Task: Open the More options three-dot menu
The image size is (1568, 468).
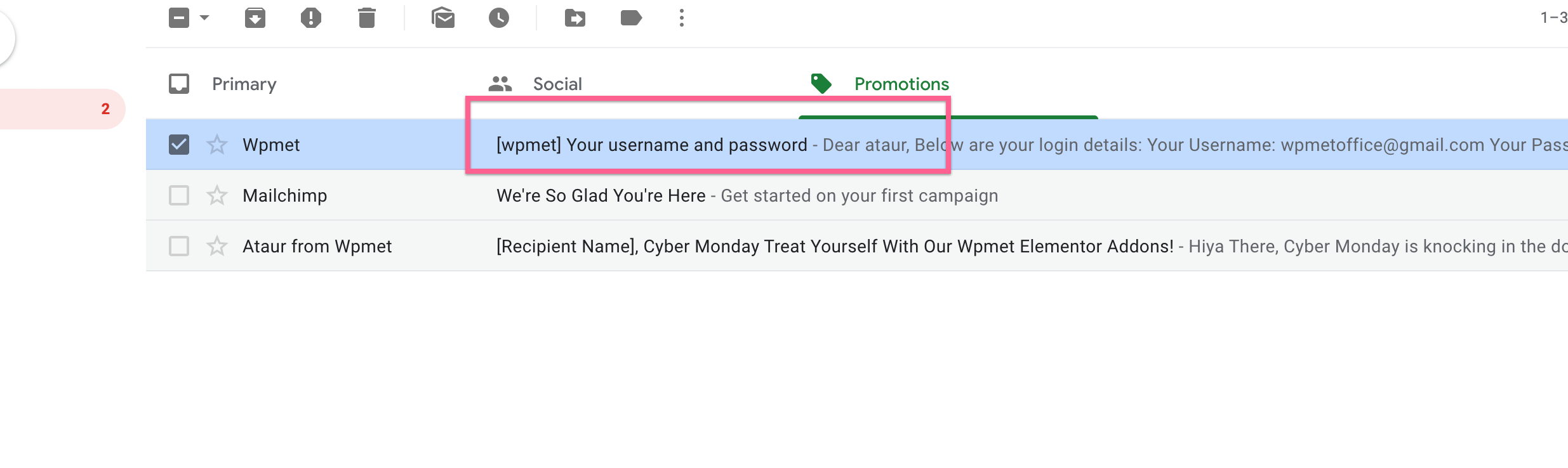Action: [x=682, y=18]
